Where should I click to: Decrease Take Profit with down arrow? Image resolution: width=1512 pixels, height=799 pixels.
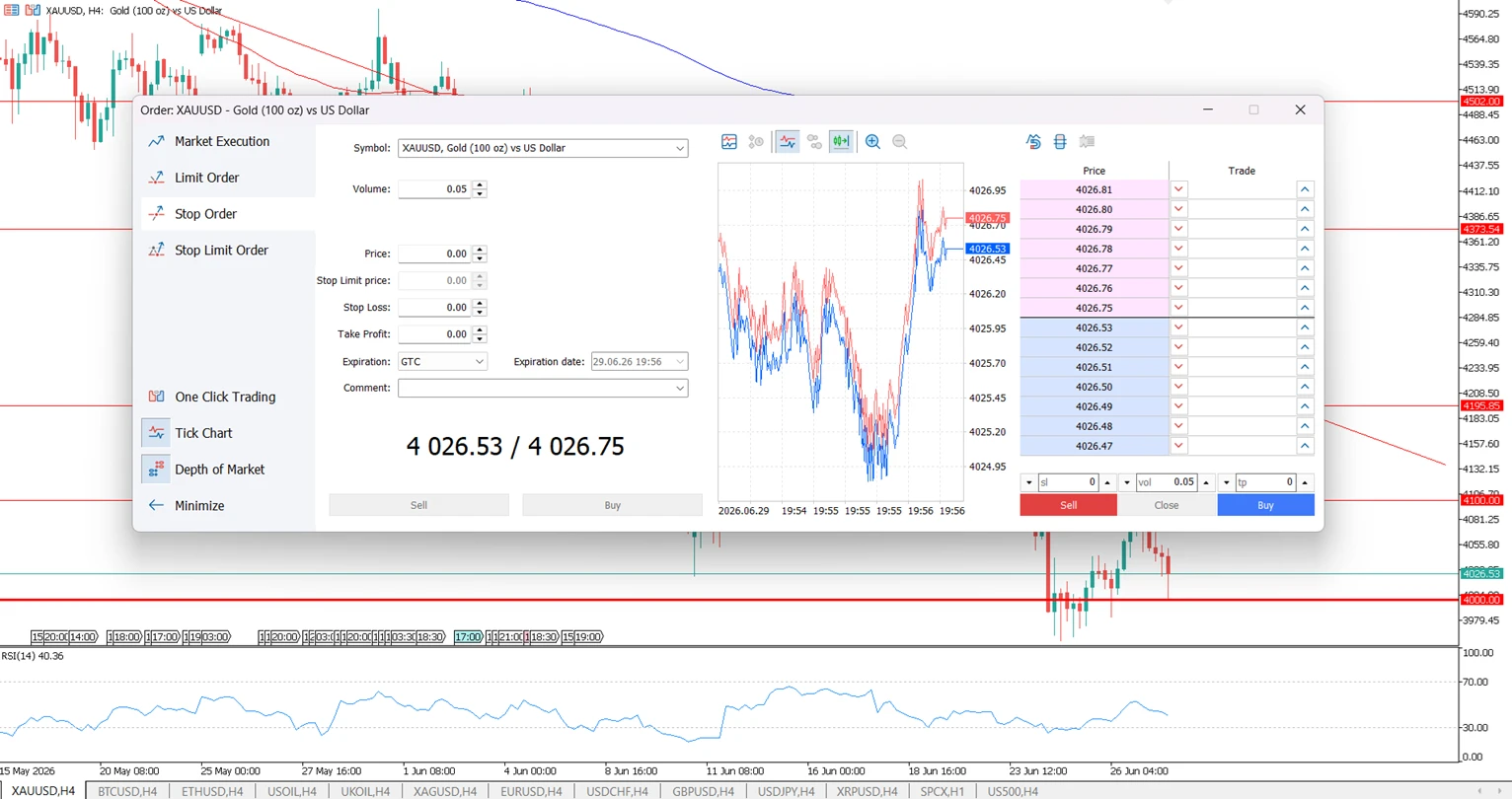point(480,339)
